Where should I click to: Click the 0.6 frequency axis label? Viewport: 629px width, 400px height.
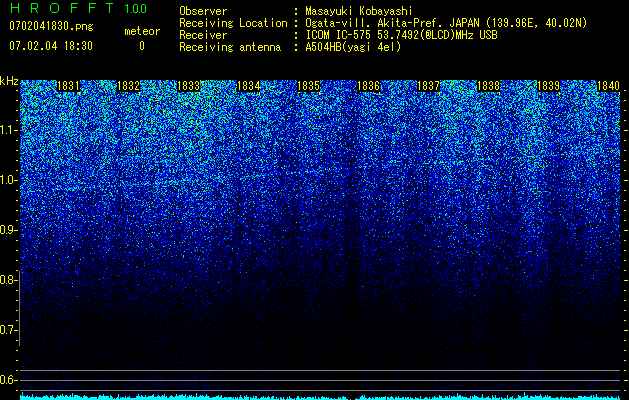click(8, 380)
